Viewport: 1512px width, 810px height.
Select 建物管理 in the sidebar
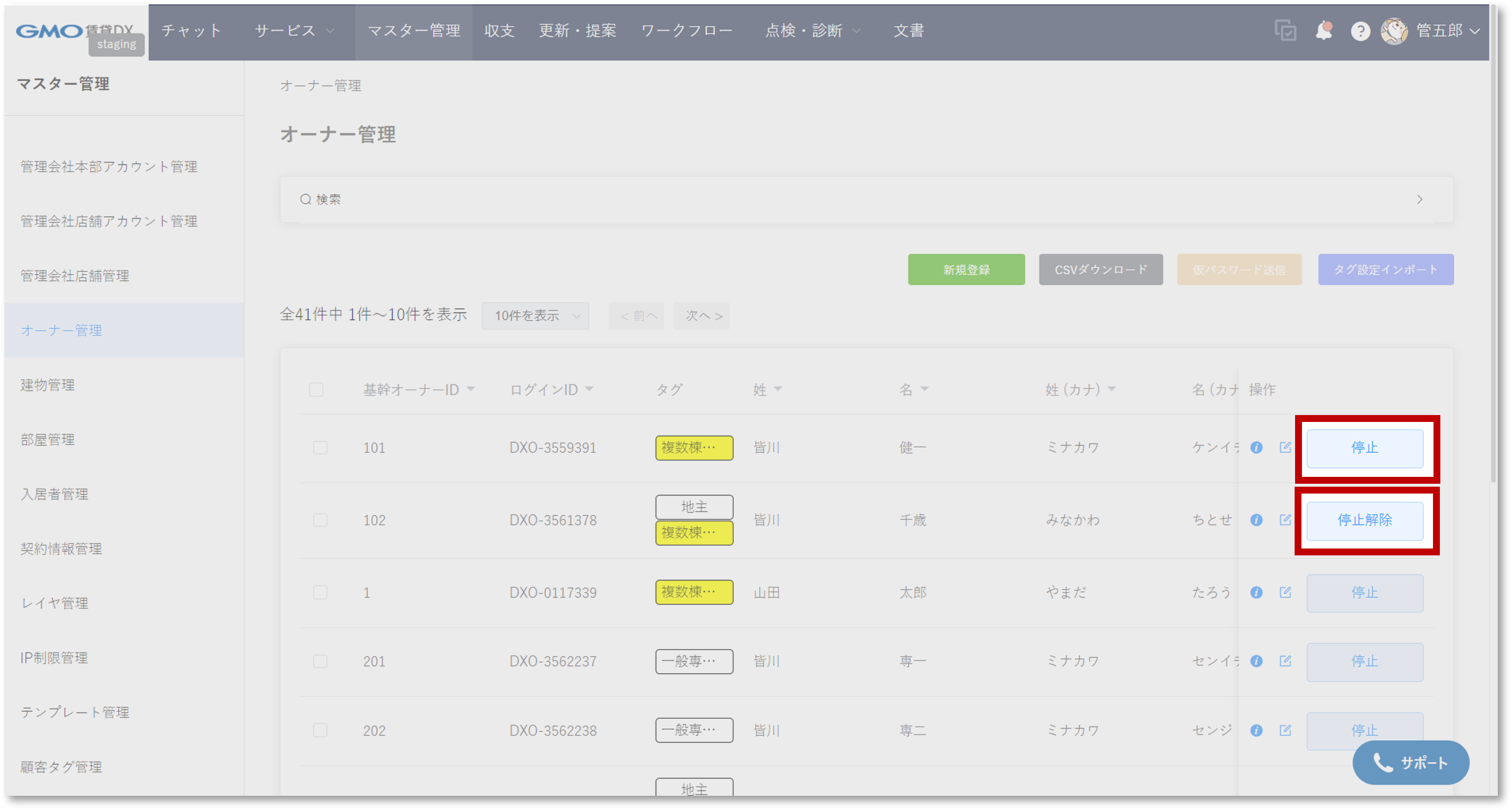point(48,385)
